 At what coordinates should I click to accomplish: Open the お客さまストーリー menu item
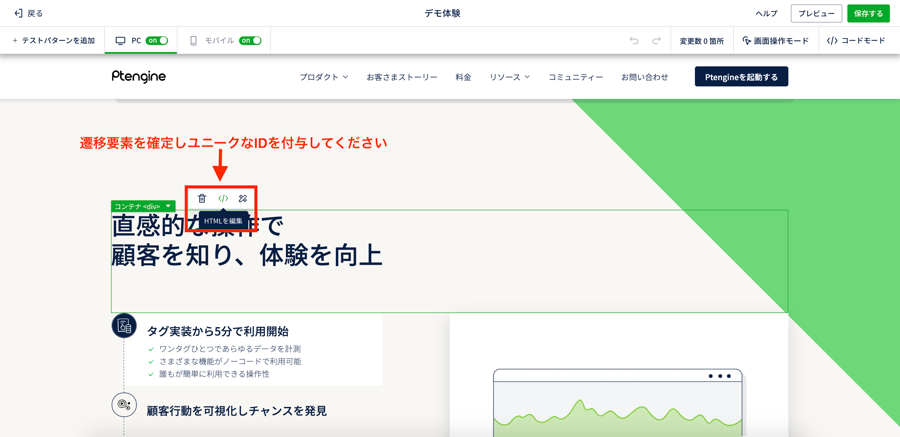[x=401, y=77]
